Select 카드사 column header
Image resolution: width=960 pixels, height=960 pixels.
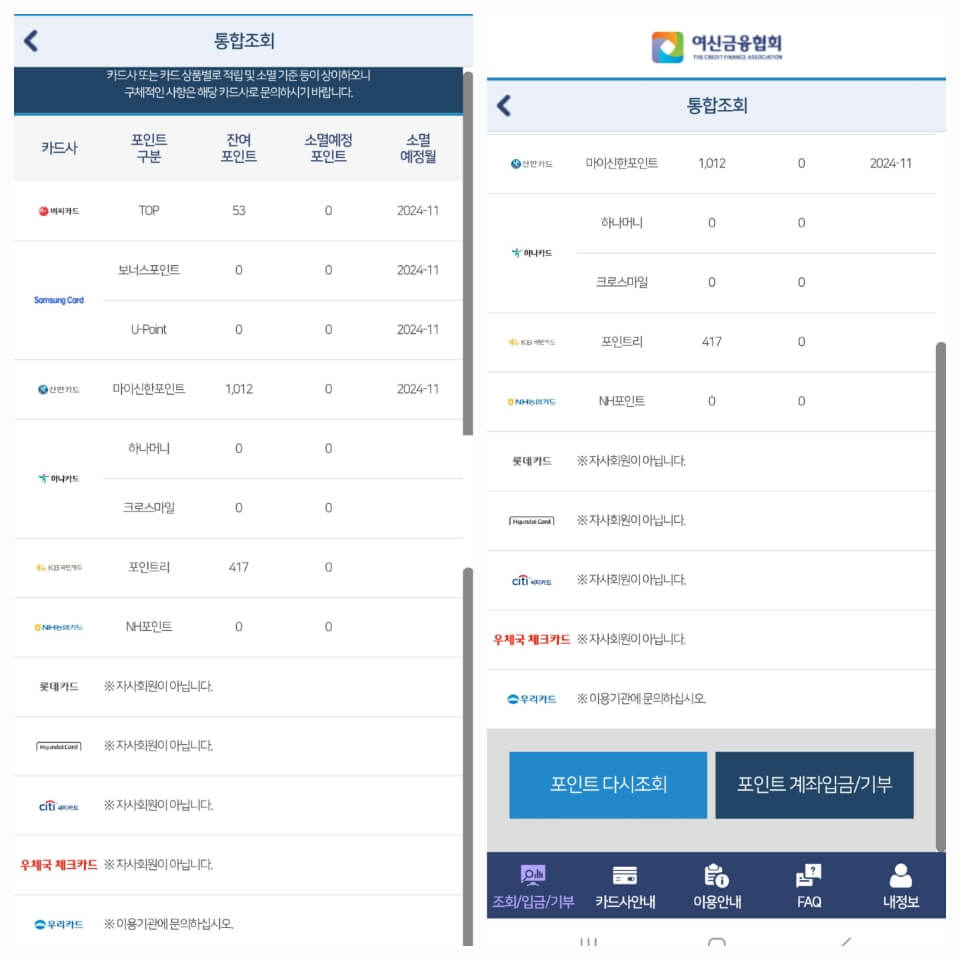[x=59, y=148]
